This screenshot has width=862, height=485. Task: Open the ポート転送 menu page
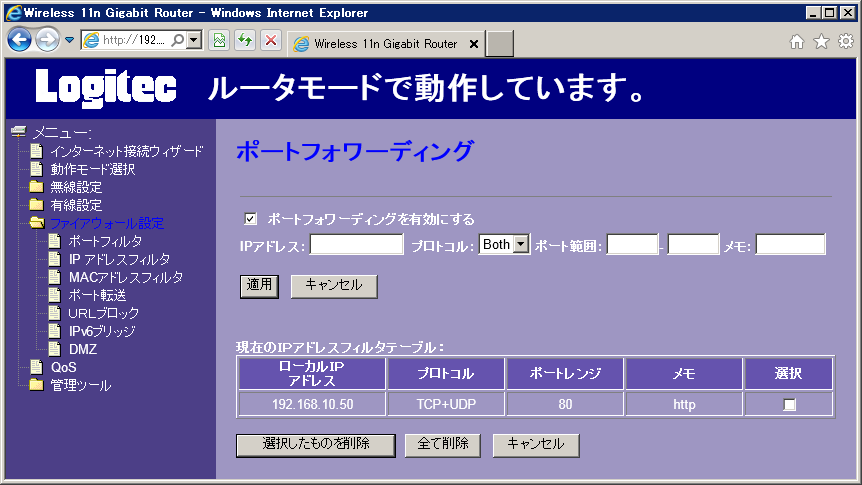pyautogui.click(x=97, y=295)
